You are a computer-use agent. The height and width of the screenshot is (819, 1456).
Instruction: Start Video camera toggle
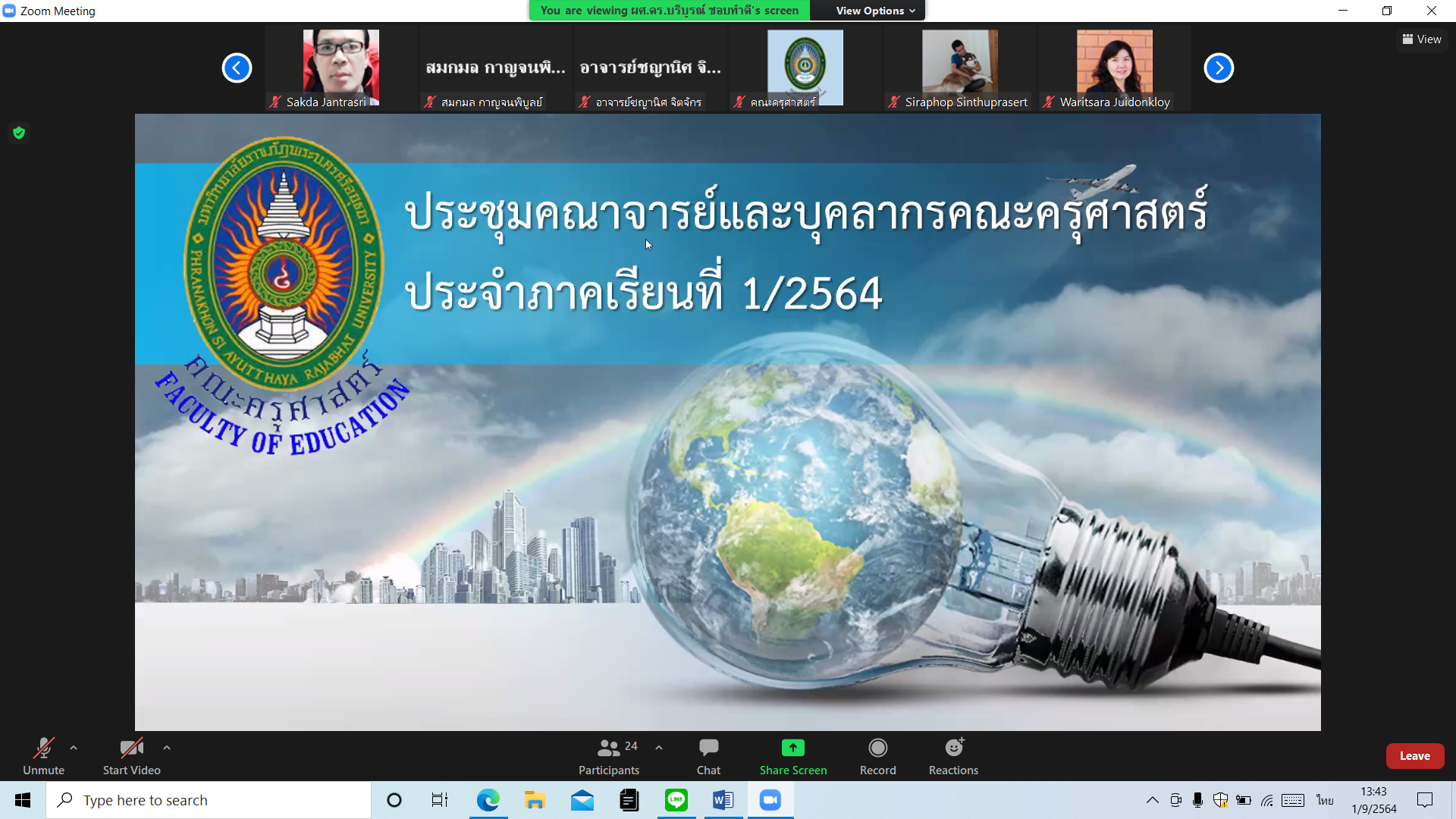[x=132, y=756]
